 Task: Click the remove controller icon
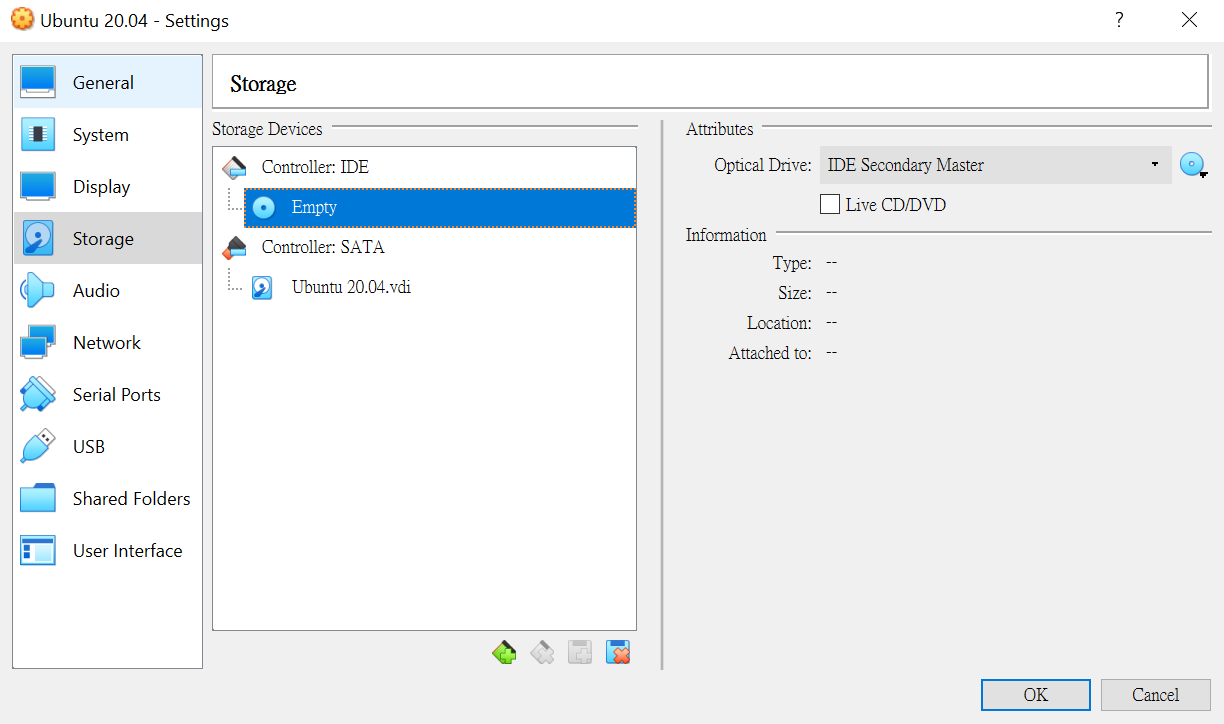click(x=542, y=653)
